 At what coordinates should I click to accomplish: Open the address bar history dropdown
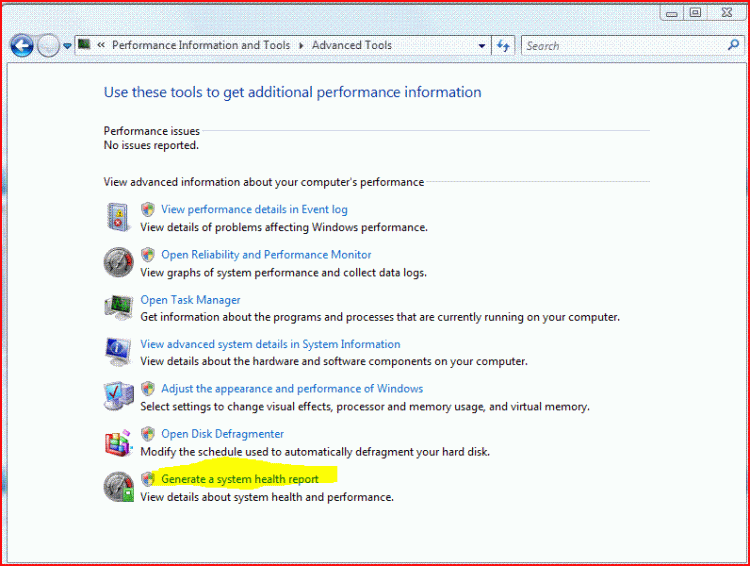[482, 46]
